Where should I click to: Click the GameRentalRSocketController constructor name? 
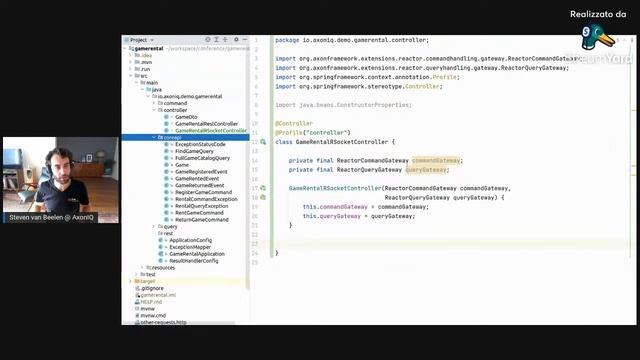click(335, 188)
